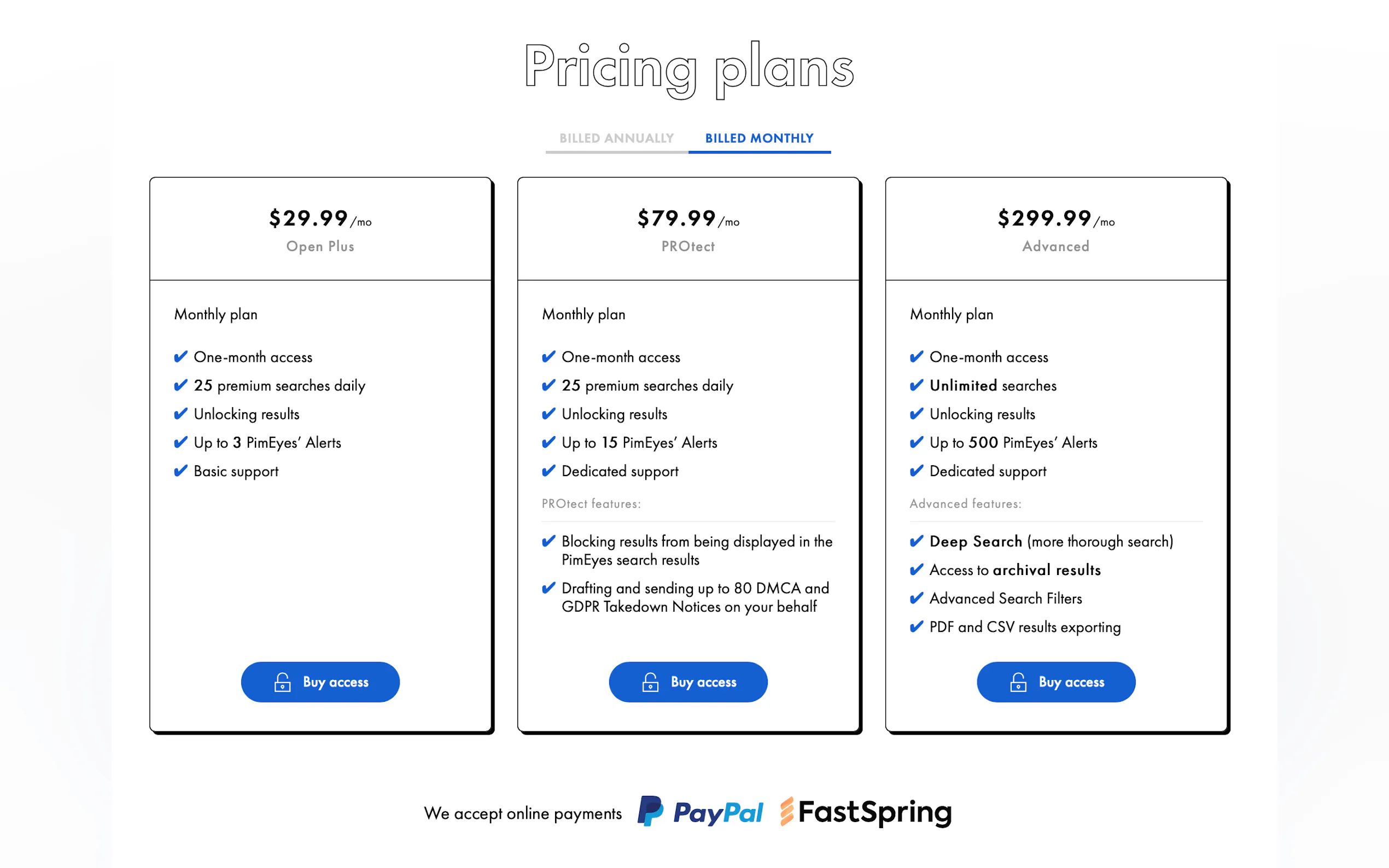Click the DMCA and GDPR Takedown Notices text
This screenshot has height=868, width=1389.
[x=695, y=597]
